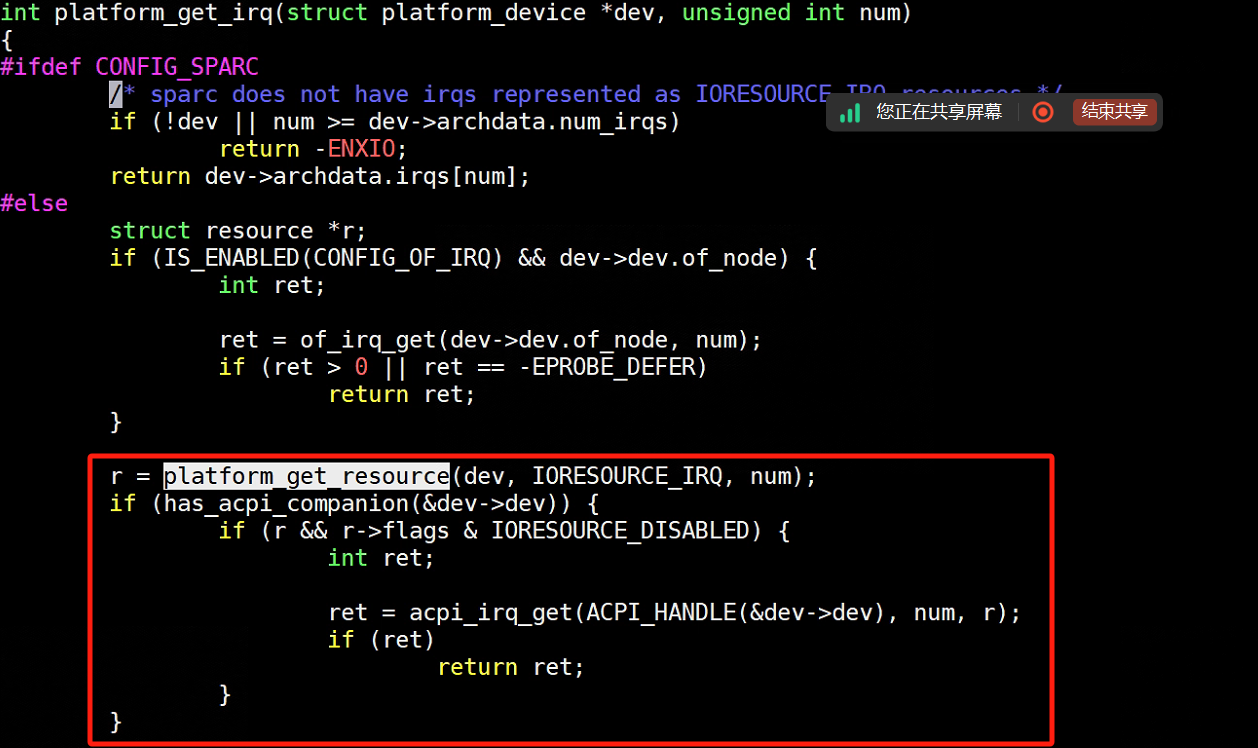The width and height of the screenshot is (1258, 748).
Task: Click the ENXIO error constant
Action: click(368, 149)
